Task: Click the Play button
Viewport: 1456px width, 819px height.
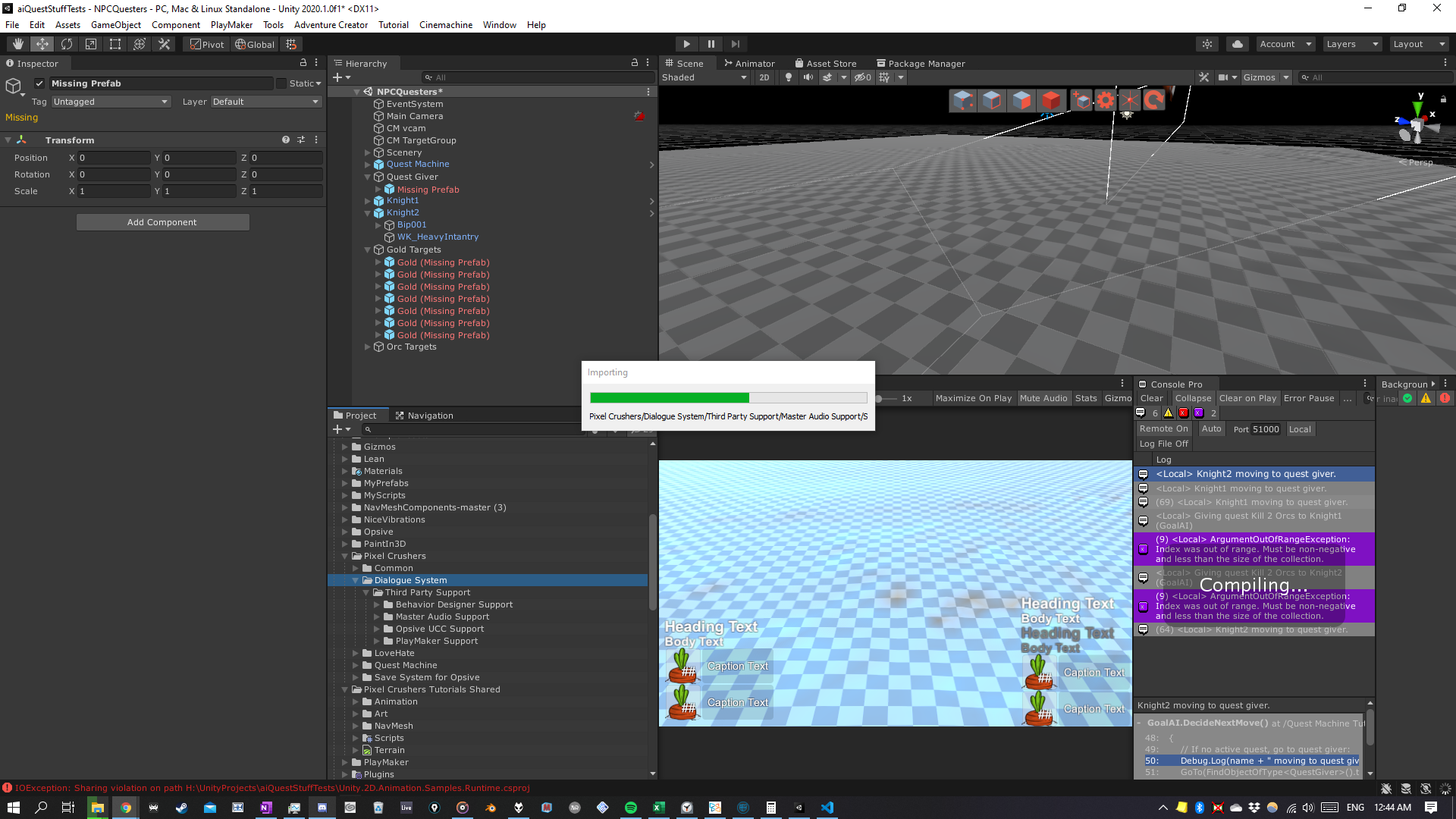Action: (686, 44)
